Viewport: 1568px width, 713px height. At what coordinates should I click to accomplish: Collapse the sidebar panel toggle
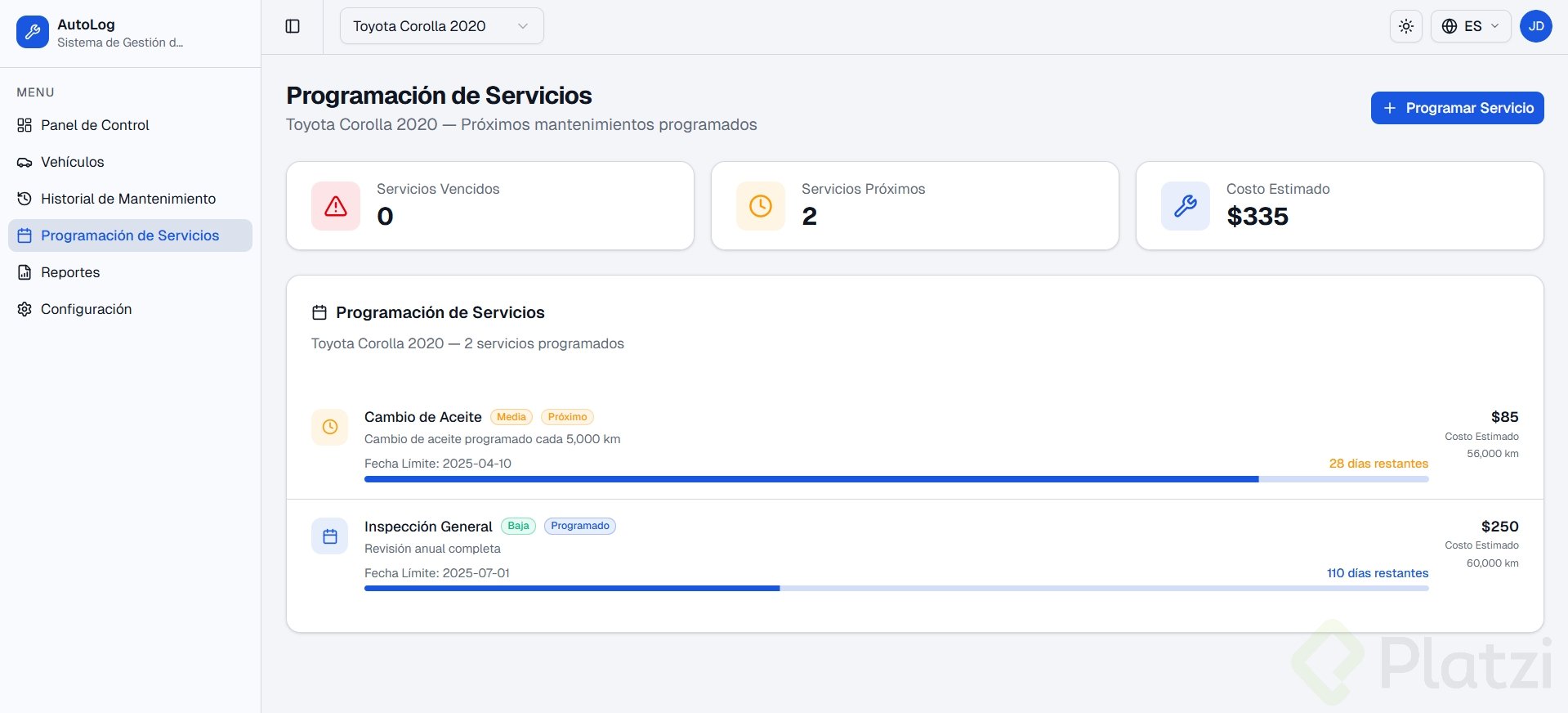click(x=293, y=26)
